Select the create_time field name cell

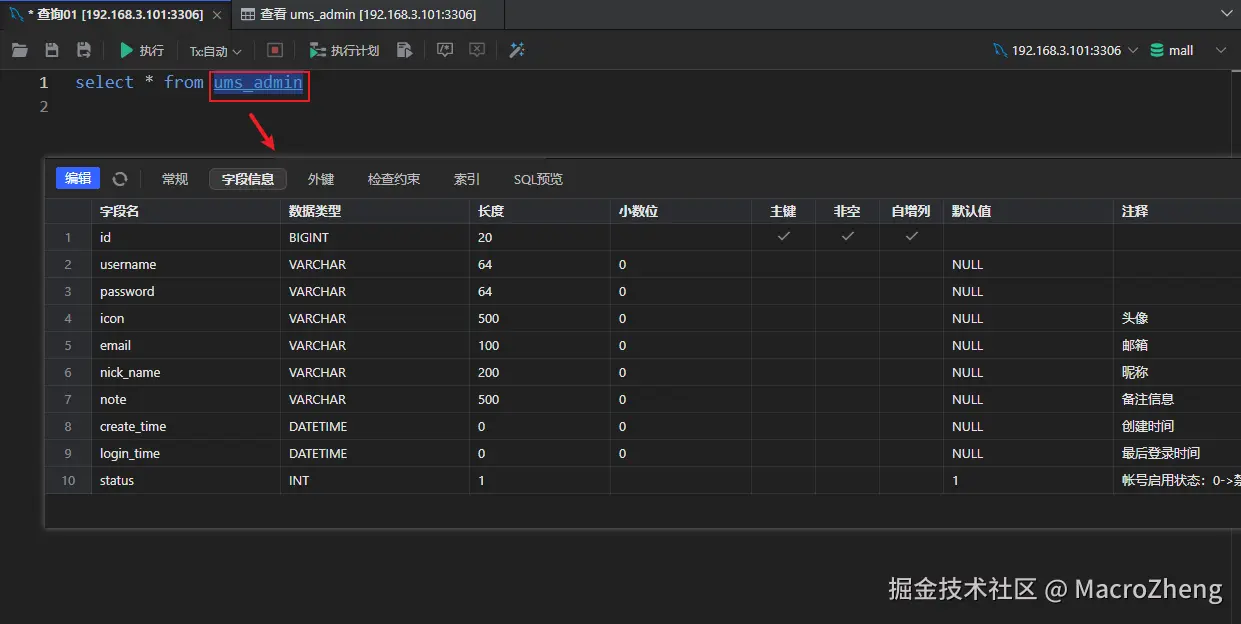(x=186, y=426)
